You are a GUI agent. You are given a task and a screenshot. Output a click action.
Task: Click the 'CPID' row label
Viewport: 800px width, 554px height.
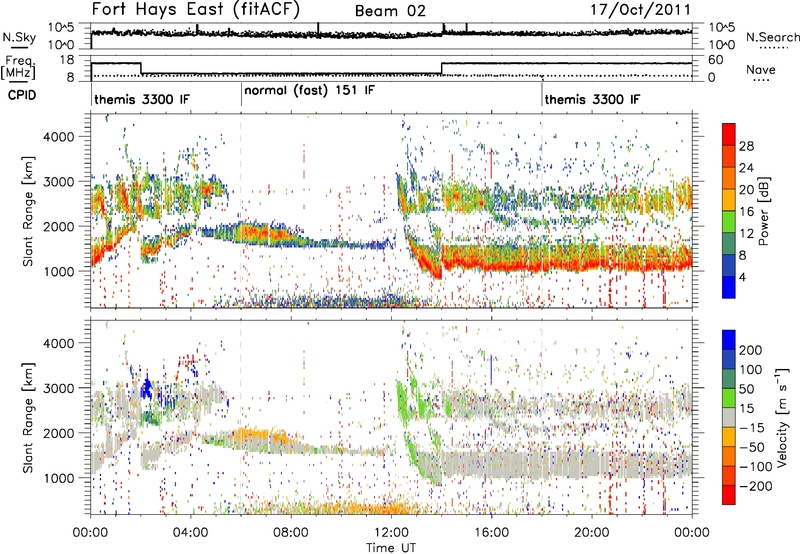click(22, 95)
